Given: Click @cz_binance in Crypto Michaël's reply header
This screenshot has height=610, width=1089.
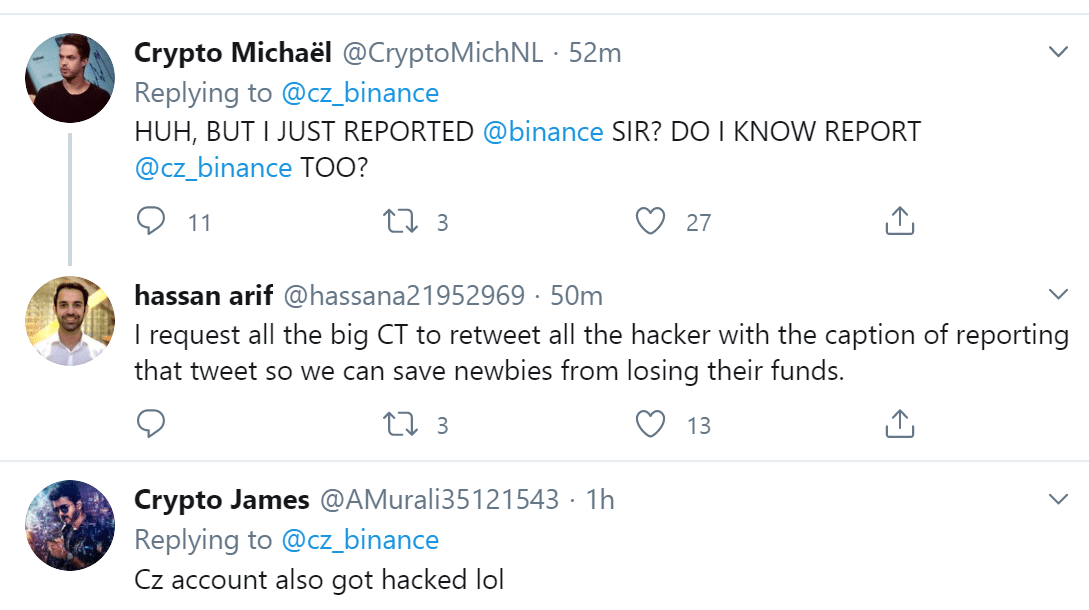Looking at the screenshot, I should point(360,93).
